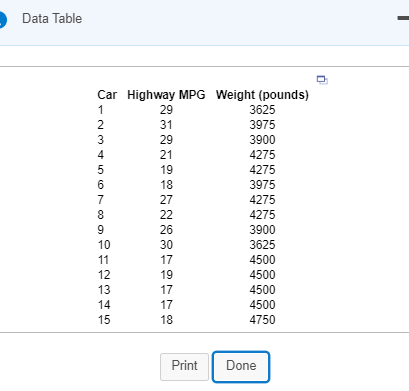Click the MPG value 19 for car 12
409x391 pixels.
166,275
